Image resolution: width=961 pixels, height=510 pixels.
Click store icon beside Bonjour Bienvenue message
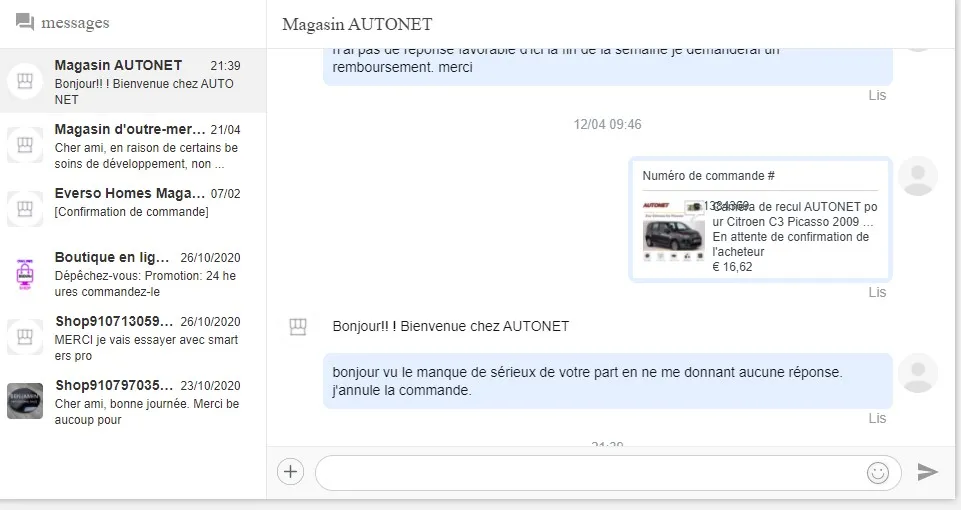tap(298, 327)
